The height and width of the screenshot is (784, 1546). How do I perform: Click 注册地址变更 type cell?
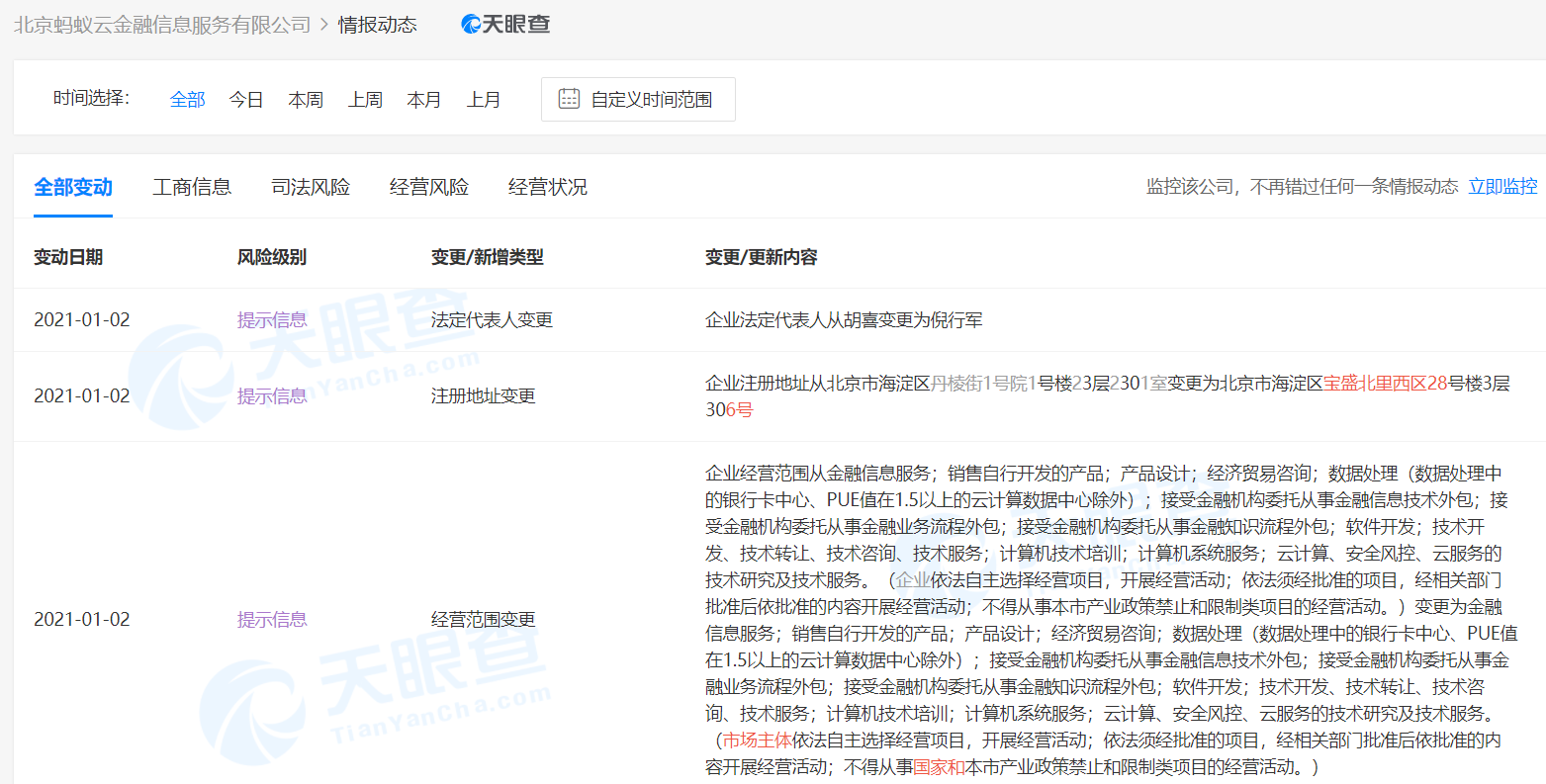pyautogui.click(x=484, y=395)
